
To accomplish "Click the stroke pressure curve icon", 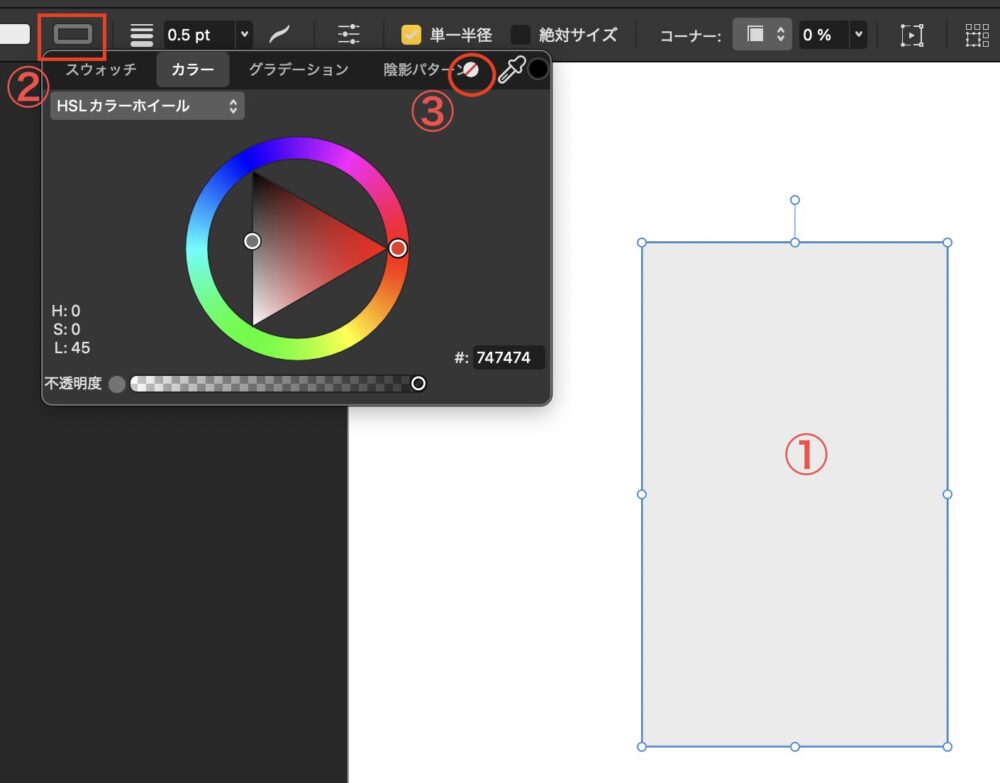I will point(279,34).
